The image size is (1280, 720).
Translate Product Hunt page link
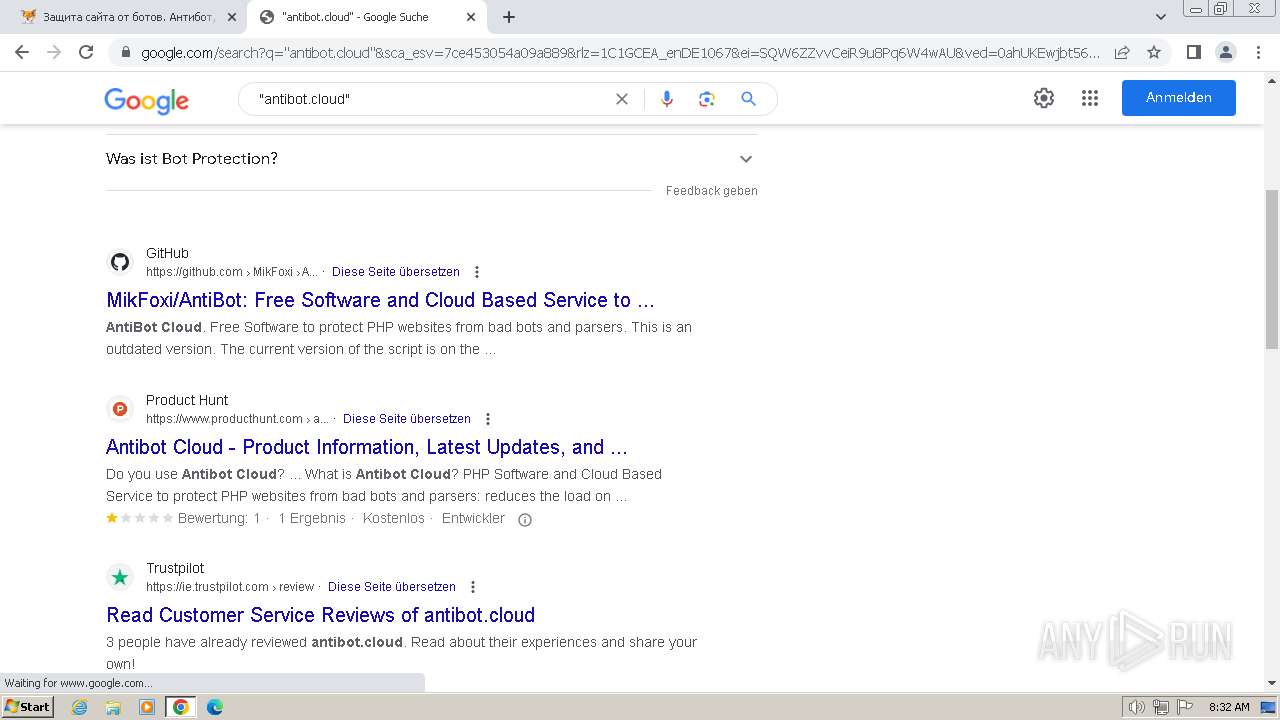pos(407,419)
